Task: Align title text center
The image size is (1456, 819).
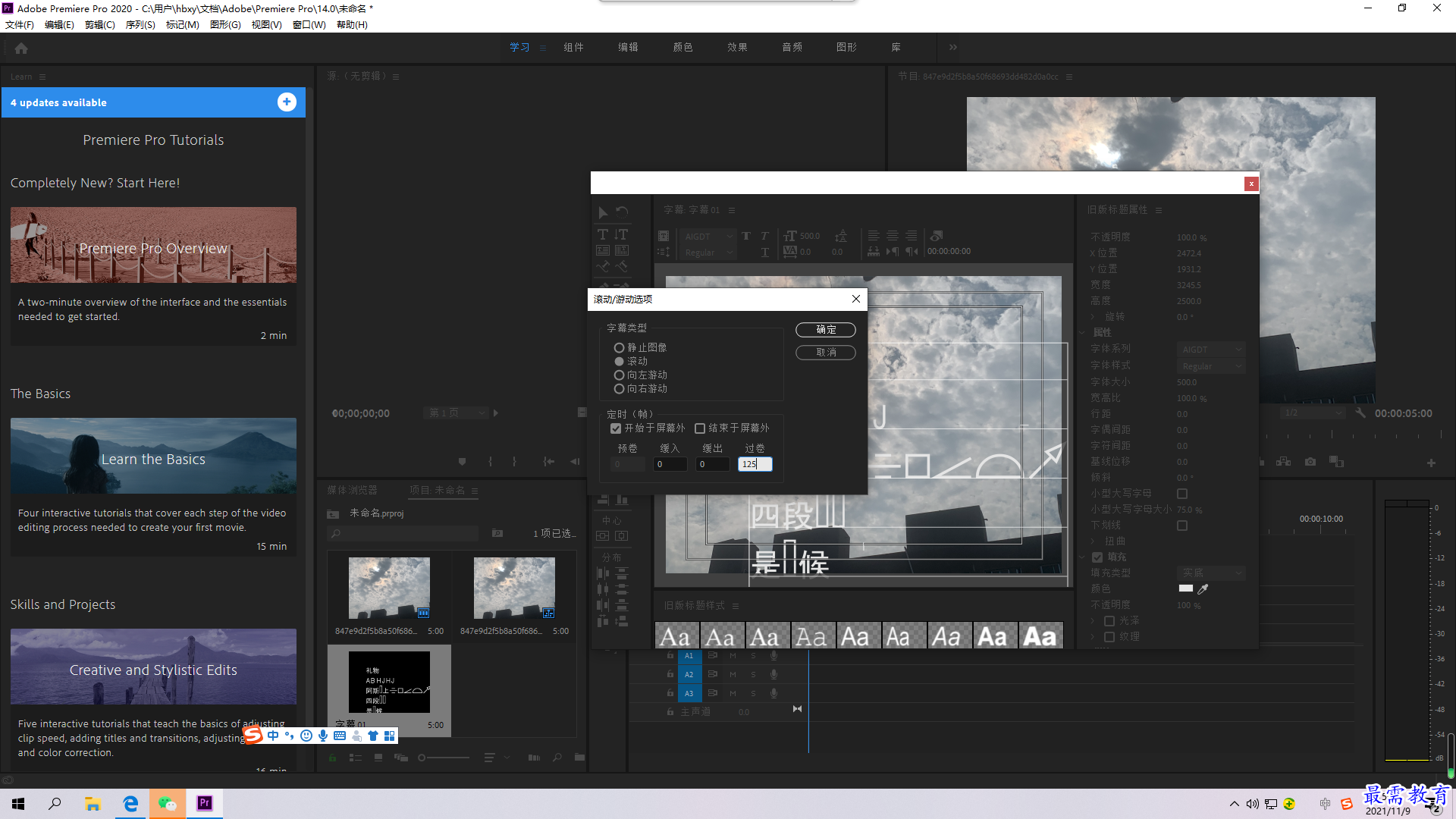Action: 893,236
